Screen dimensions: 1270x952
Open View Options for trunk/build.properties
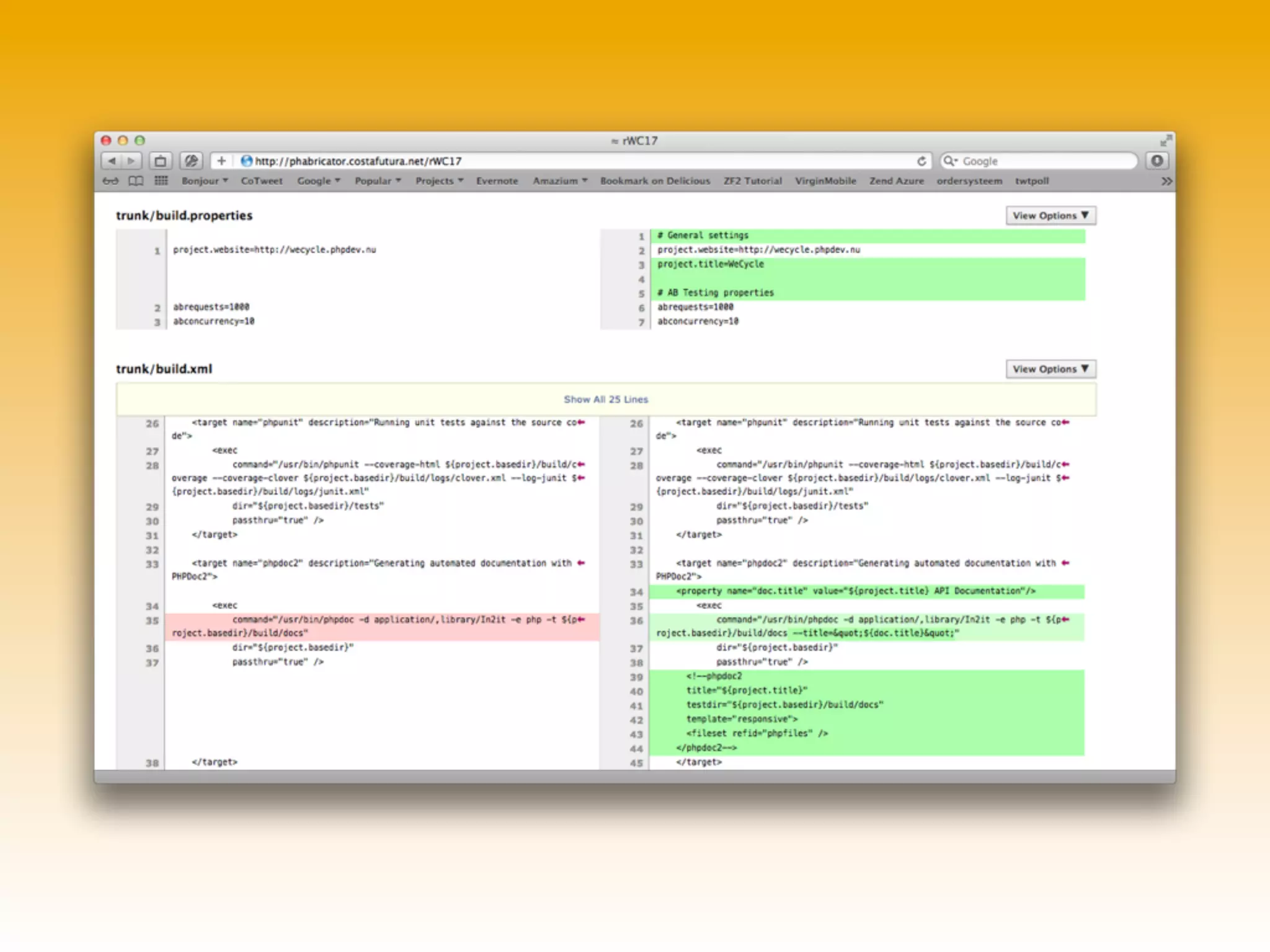tap(1050, 216)
